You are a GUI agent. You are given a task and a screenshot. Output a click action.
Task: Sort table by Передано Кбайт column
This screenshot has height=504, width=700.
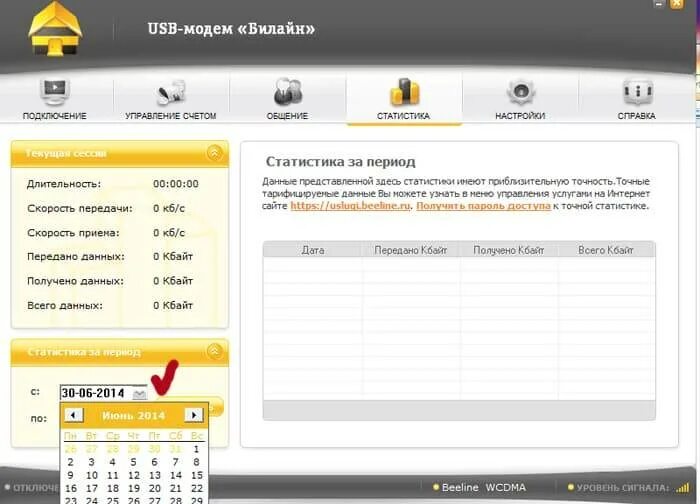pyautogui.click(x=411, y=250)
